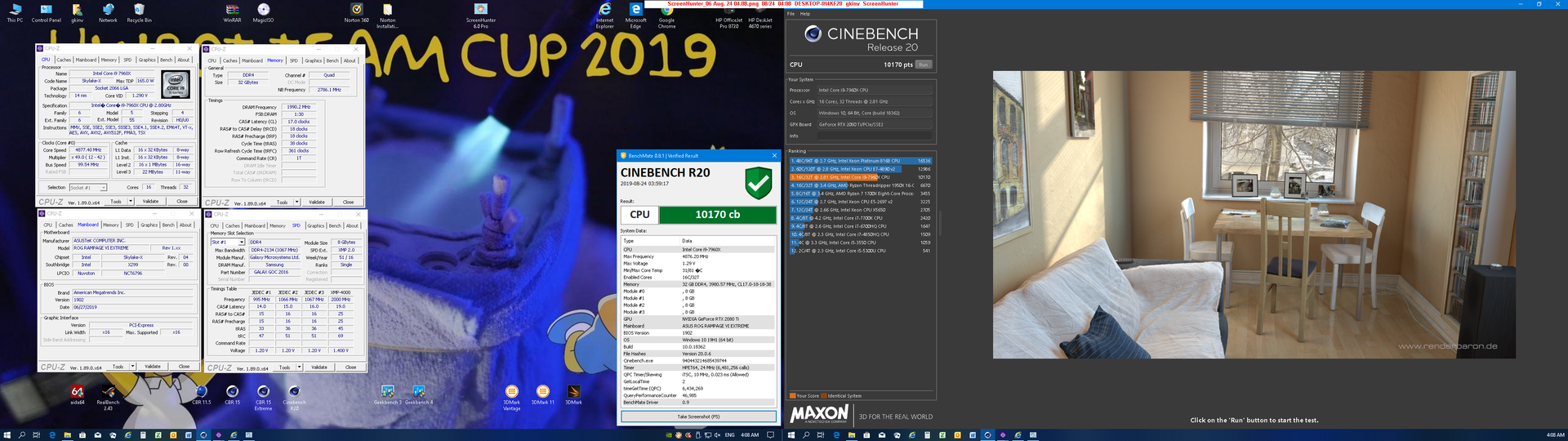Open the Norton 360 desktop icon
Screen dimensions: 1568x441
click(x=356, y=13)
